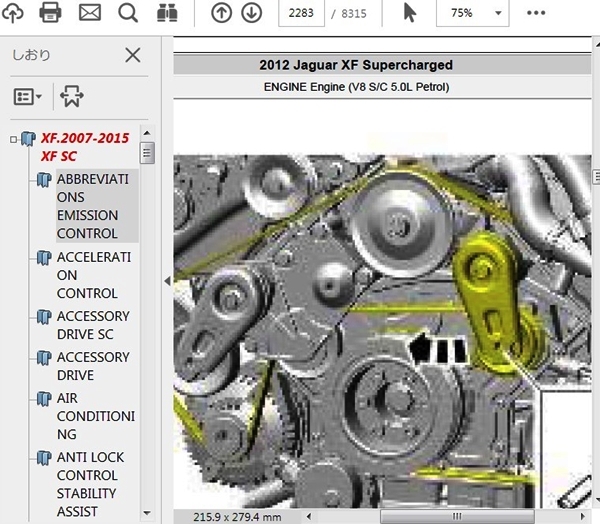600x524 pixels.
Task: Open the ANTI LOCK CONTROL STABILITY ASSIST bookmark
Action: tap(91, 484)
